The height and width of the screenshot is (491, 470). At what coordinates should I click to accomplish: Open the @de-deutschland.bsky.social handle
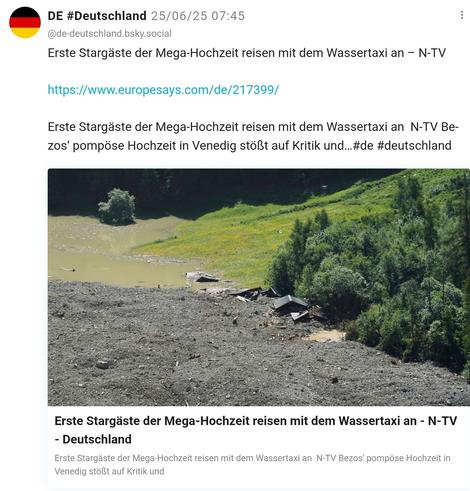click(x=110, y=34)
